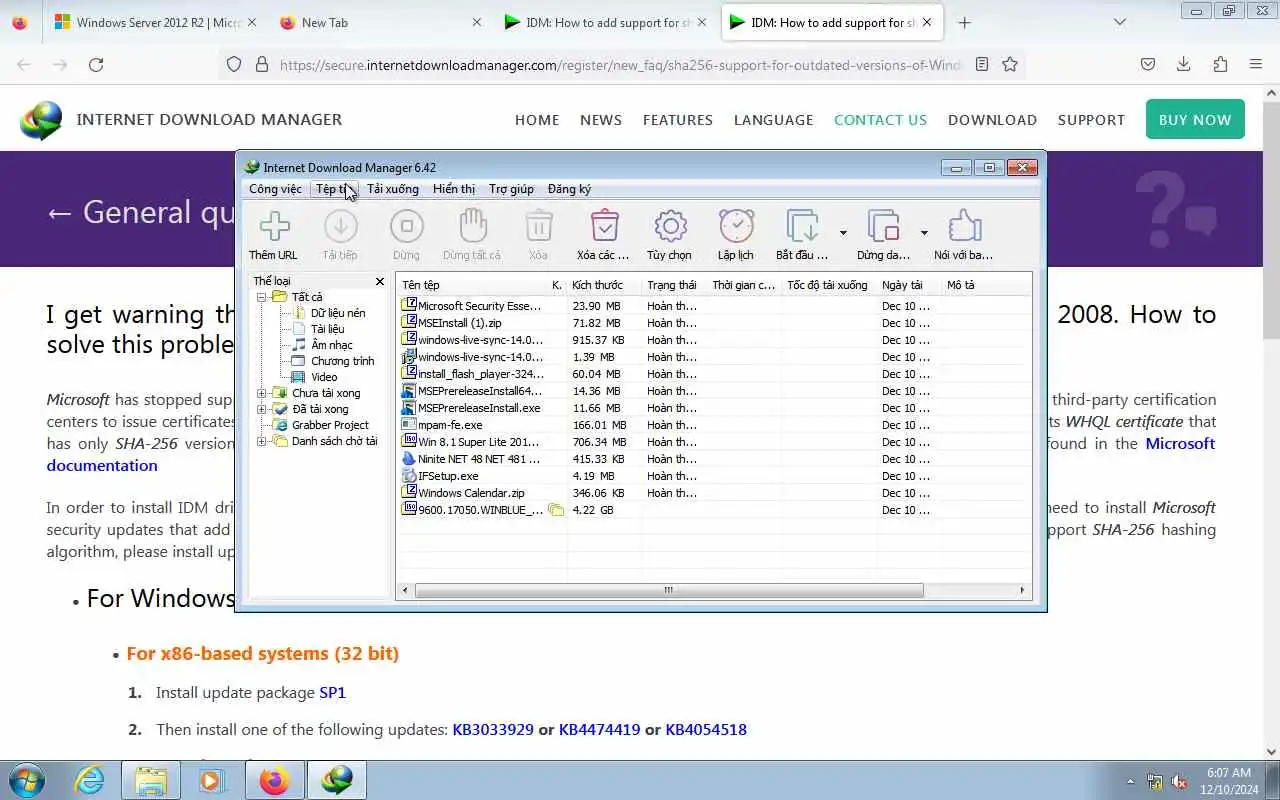
Task: Click the IDM list horizontal scrollbar
Action: pyautogui.click(x=668, y=590)
